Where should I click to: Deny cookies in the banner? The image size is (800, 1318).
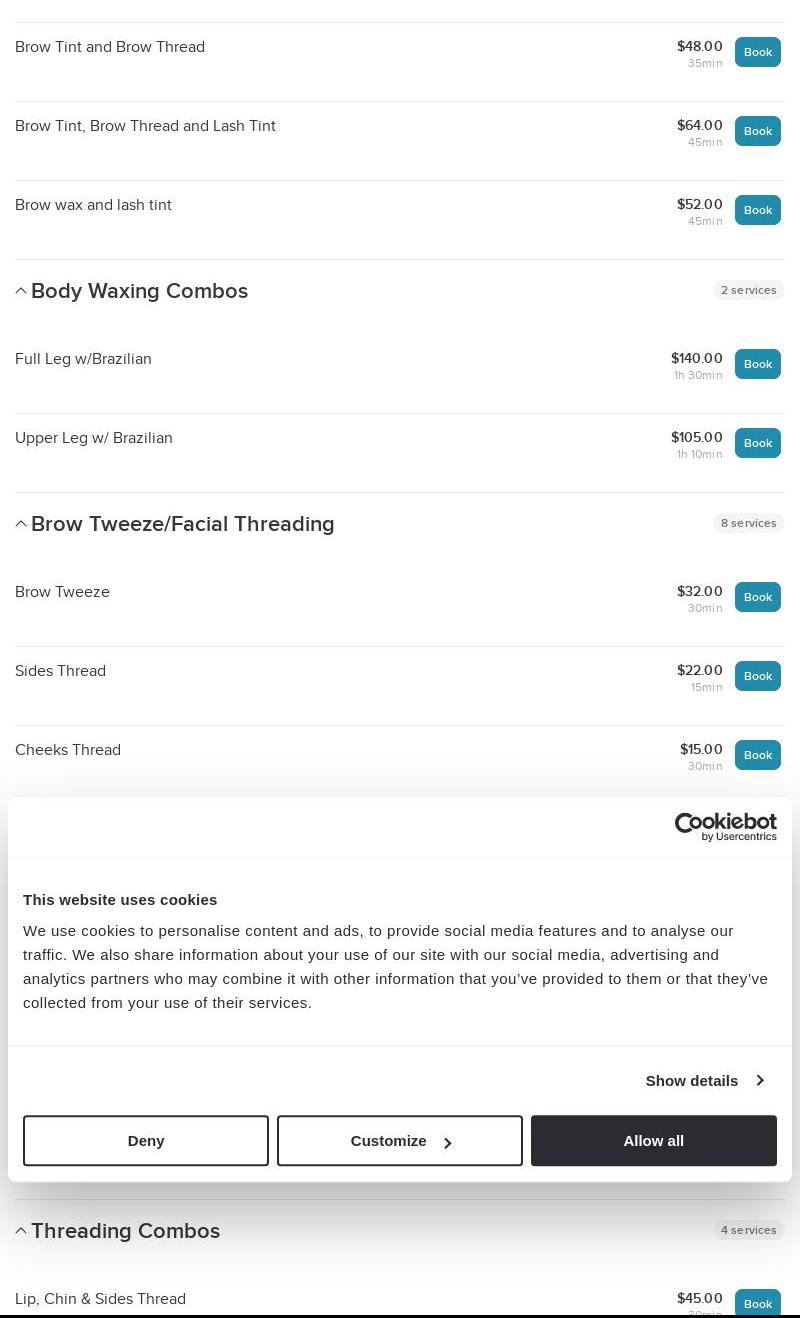[x=146, y=1141]
